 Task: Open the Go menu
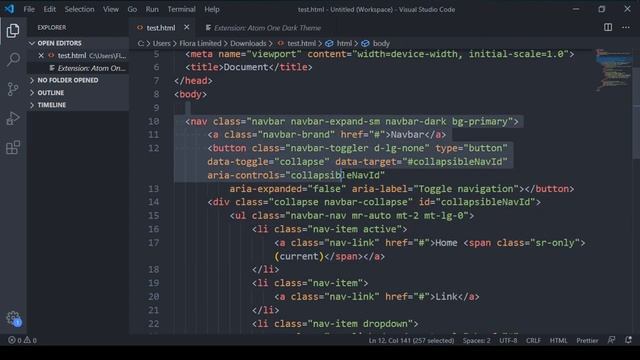pyautogui.click(x=132, y=9)
